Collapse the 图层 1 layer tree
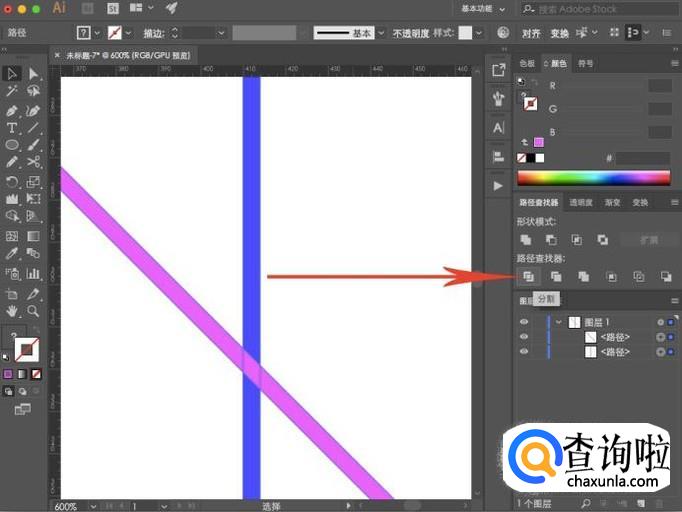Screen dimensions: 682x512 click(x=559, y=322)
